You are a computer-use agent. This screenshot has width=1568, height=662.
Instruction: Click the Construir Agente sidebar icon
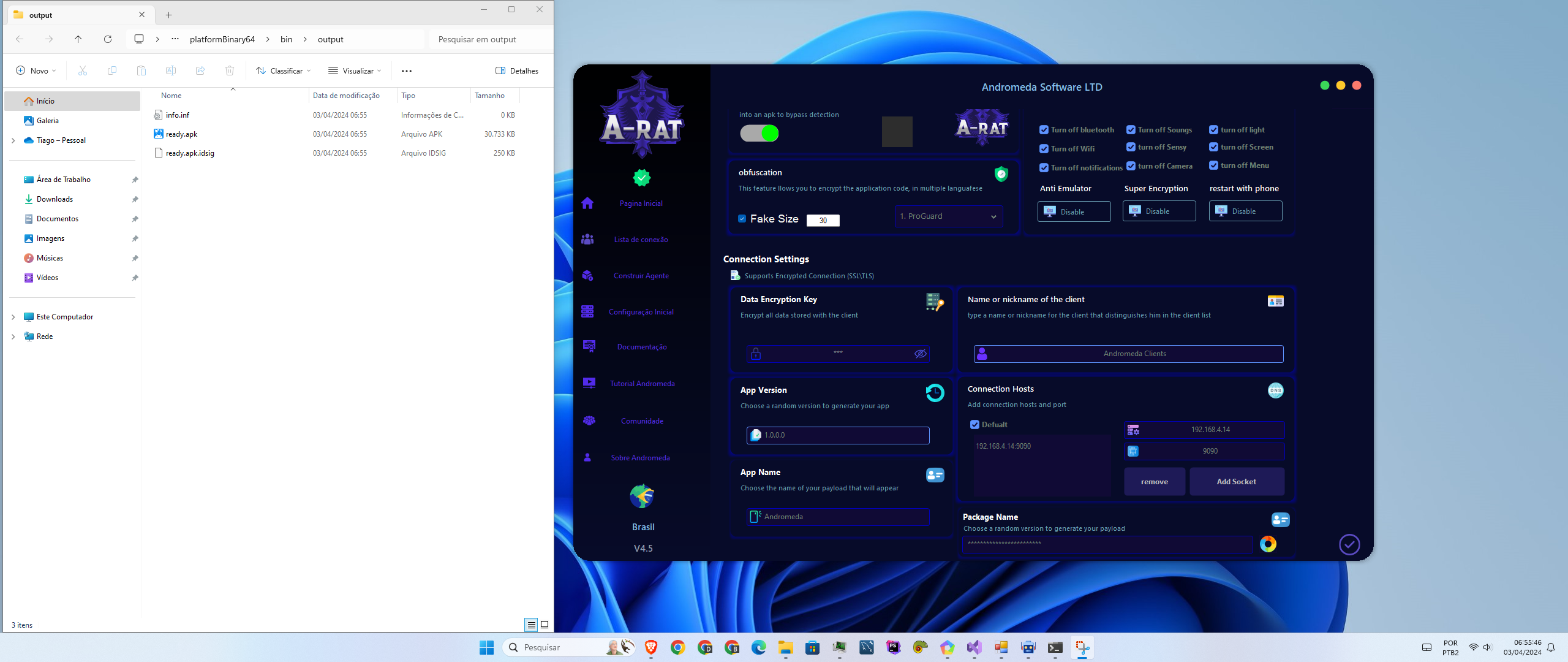pos(588,275)
